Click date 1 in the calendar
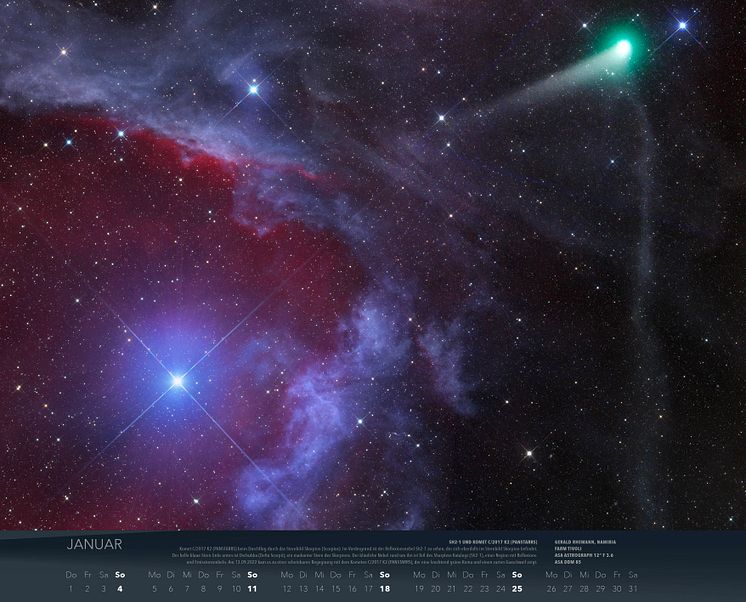Screen dimensions: 746x602 70,589
